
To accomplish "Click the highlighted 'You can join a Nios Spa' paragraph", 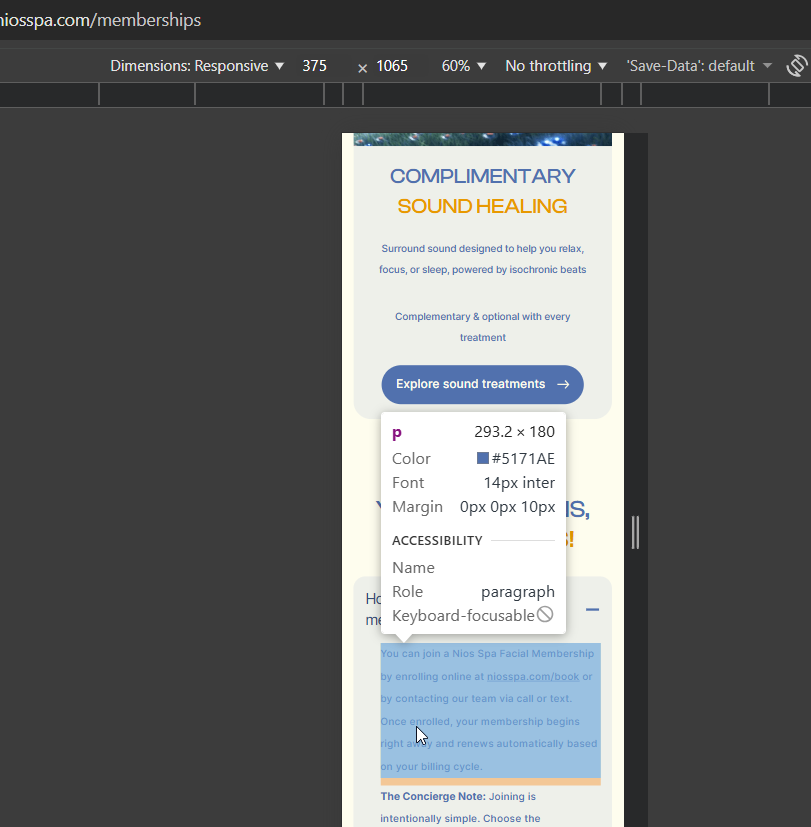I will 490,710.
